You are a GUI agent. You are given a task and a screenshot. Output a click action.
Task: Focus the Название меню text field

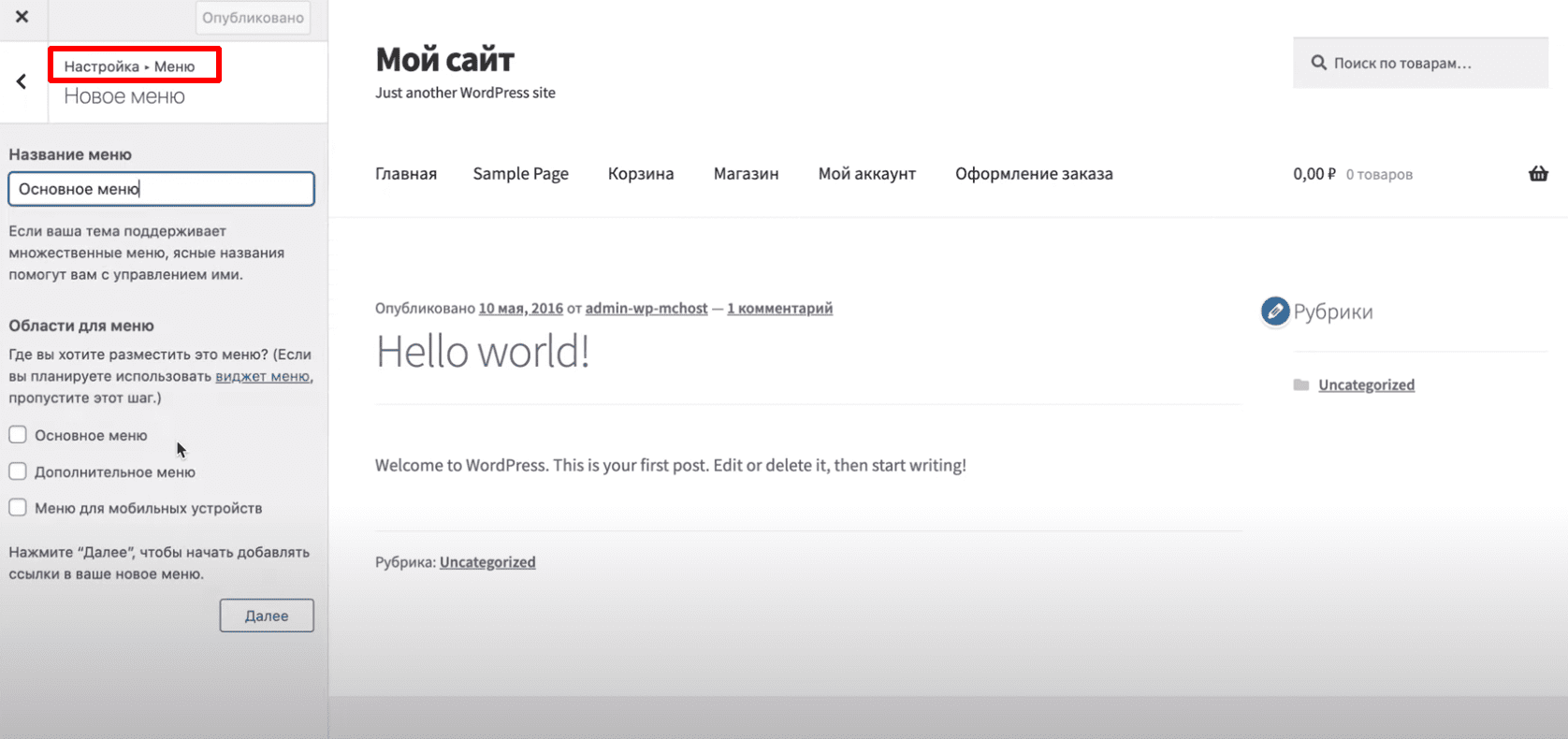[161, 189]
